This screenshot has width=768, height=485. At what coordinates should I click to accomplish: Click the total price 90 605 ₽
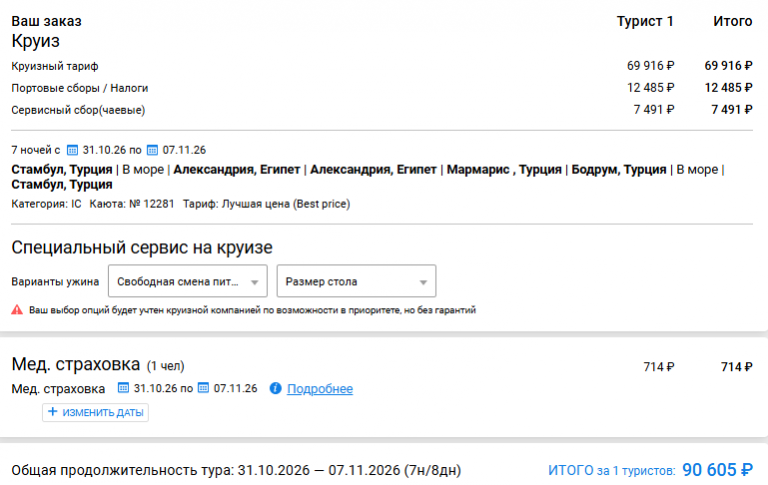pyautogui.click(x=717, y=470)
